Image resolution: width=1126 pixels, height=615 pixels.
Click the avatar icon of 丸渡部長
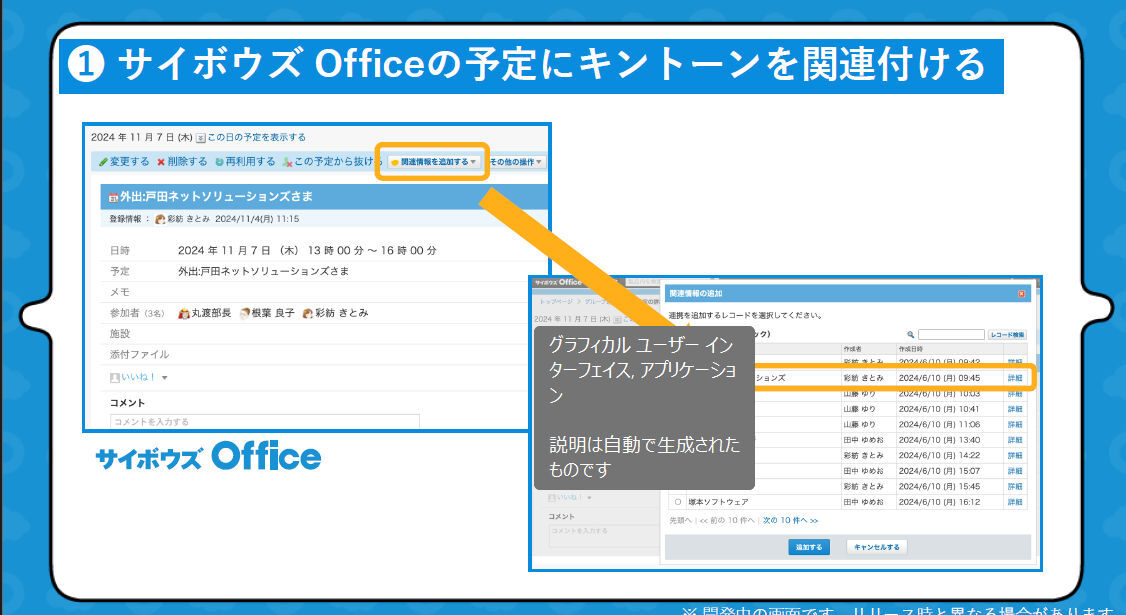(184, 313)
